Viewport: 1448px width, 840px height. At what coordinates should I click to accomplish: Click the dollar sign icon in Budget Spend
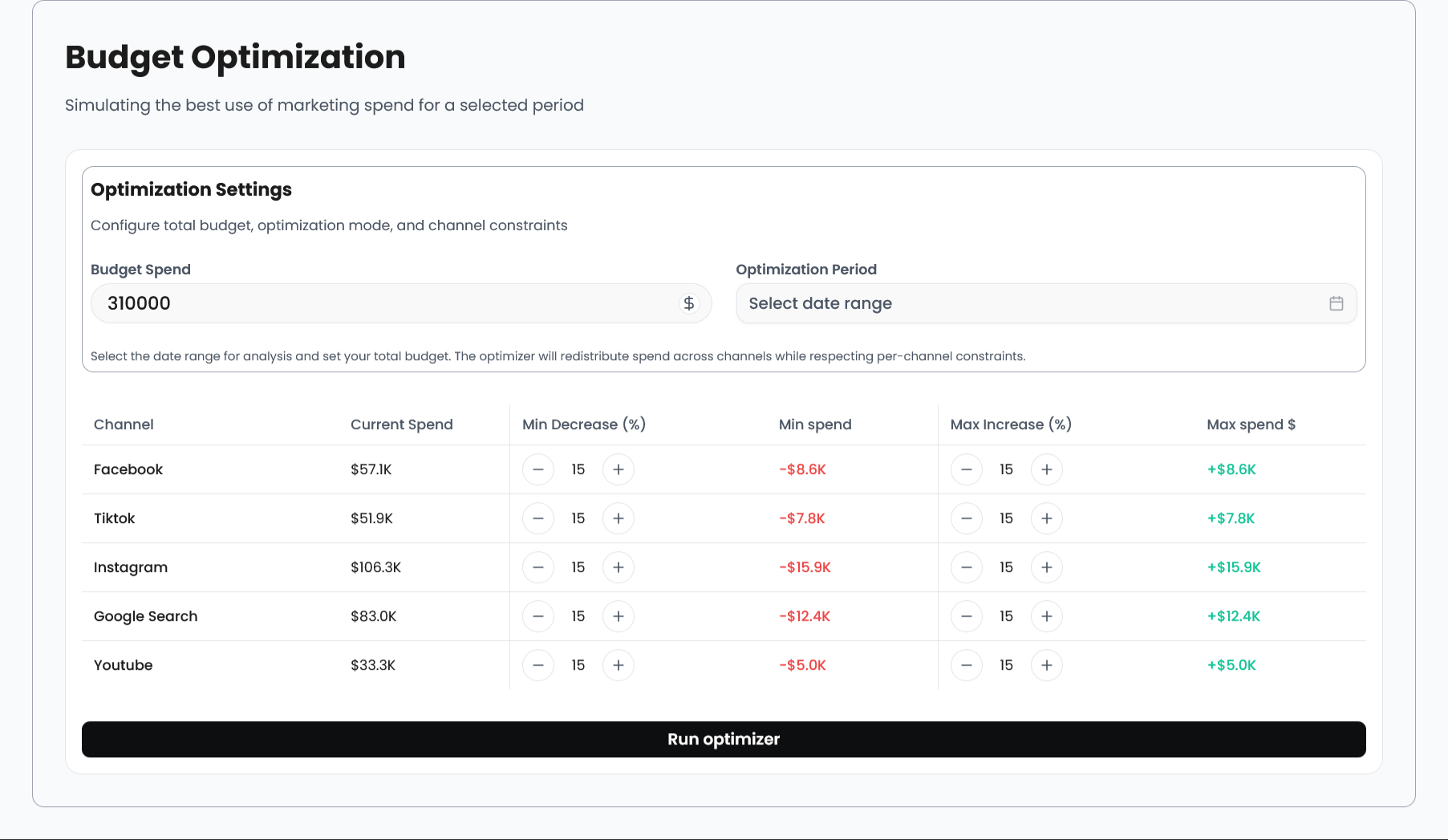click(x=688, y=303)
